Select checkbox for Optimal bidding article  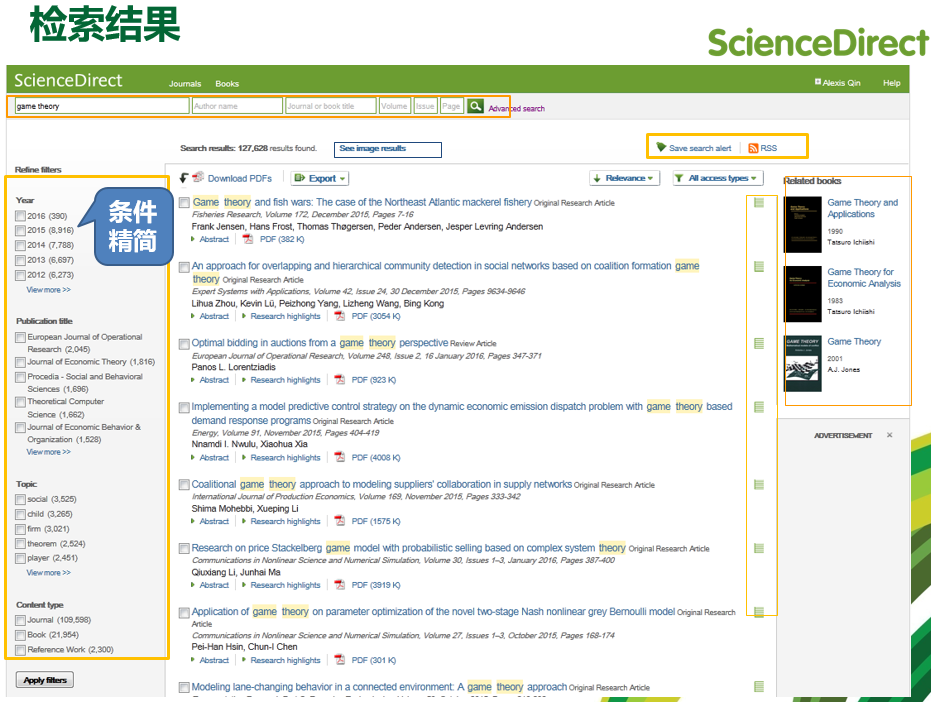184,344
